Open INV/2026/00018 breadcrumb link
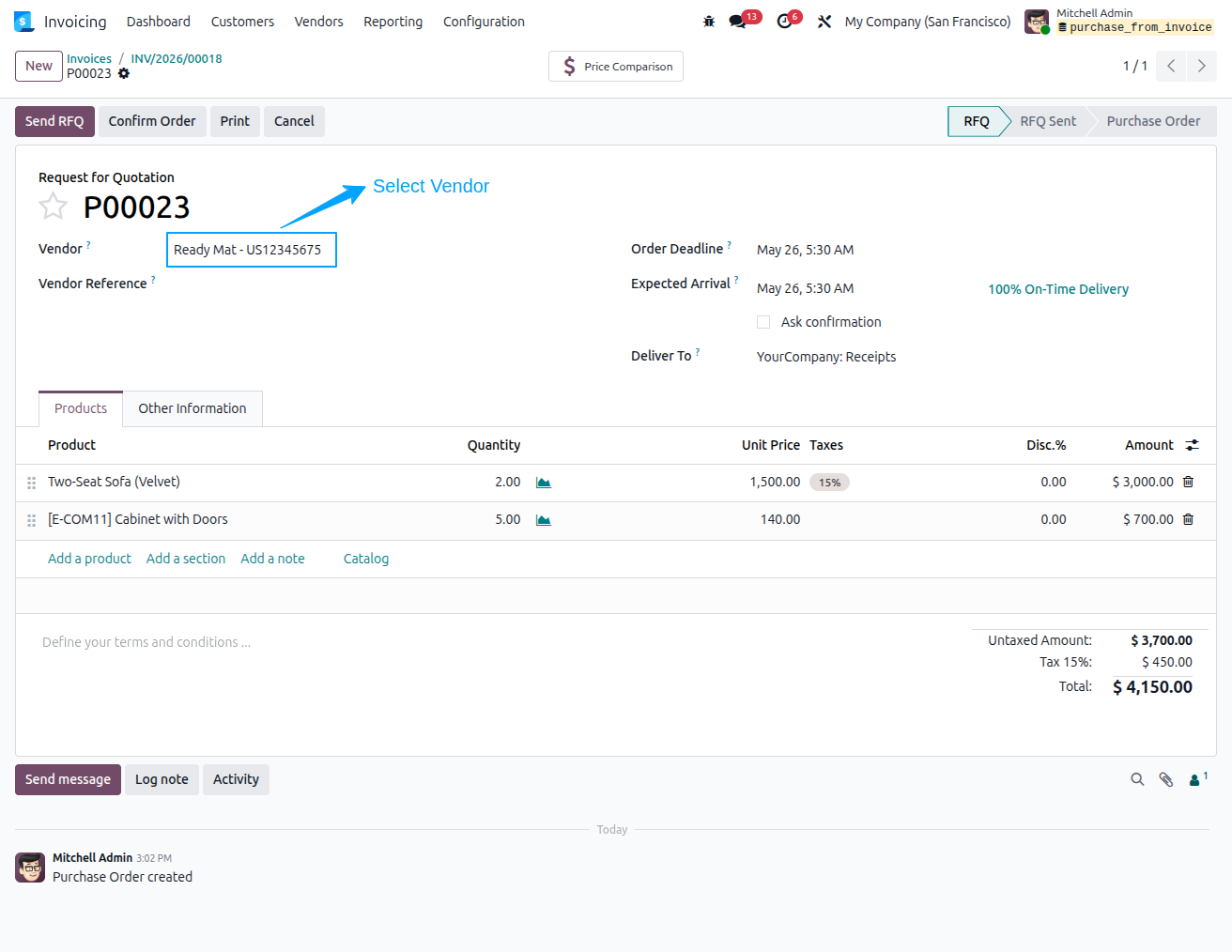Screen dimensions: 1232x952 coord(177,58)
